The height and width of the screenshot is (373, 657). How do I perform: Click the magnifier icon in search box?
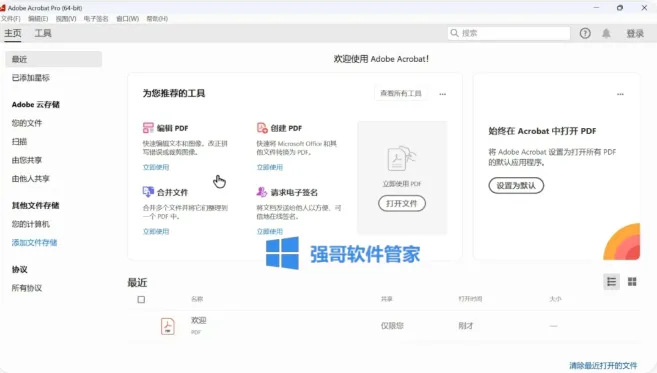(454, 33)
